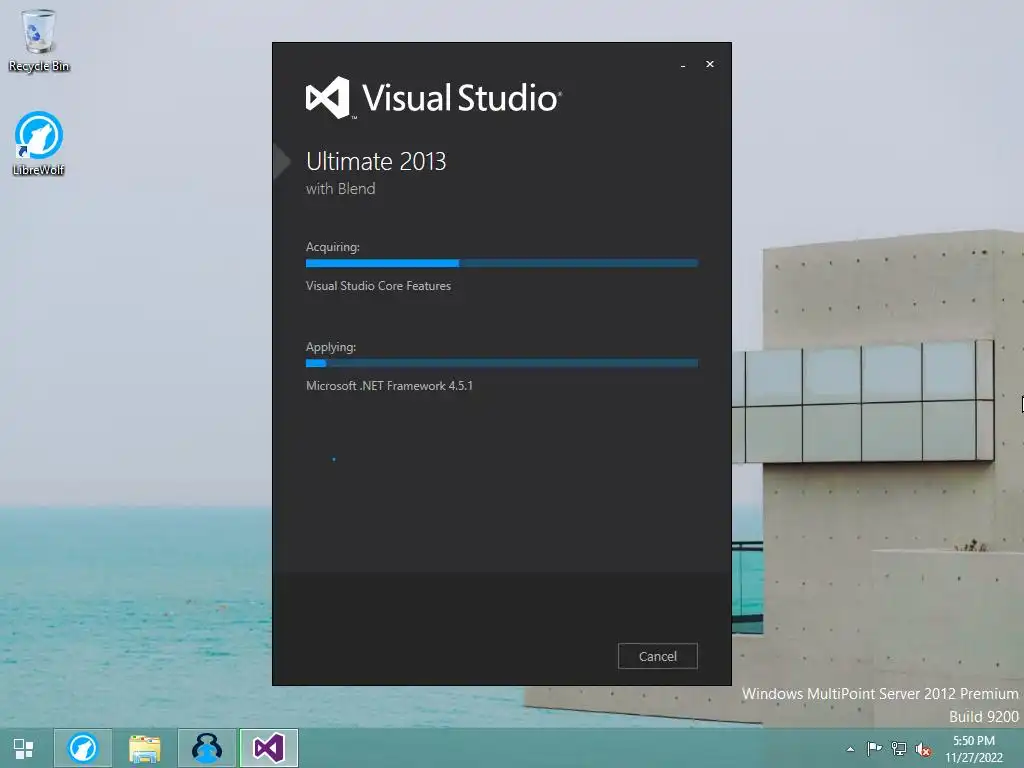Click 'Visual Studio Core Features' status text
Viewport: 1024px width, 768px height.
pos(378,286)
